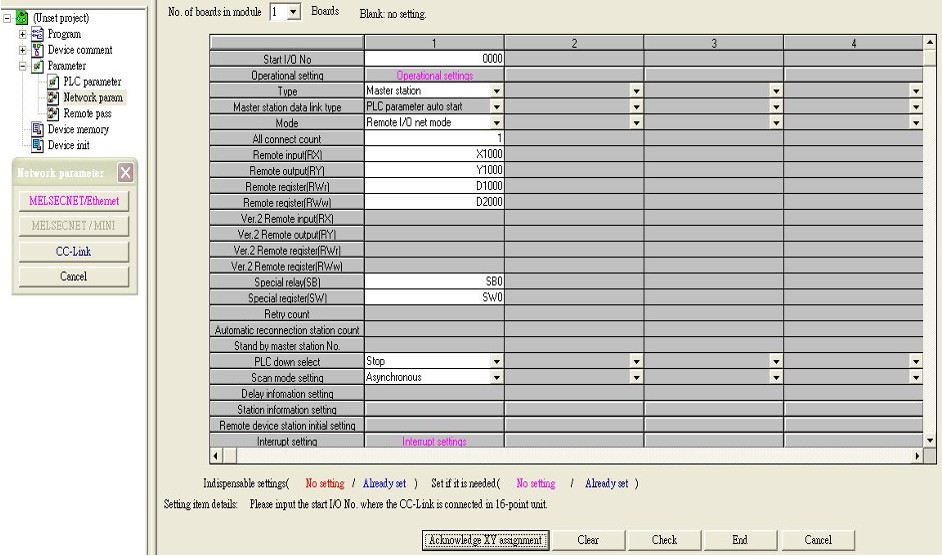
Task: Click the Network param icon
Action: click(x=53, y=97)
